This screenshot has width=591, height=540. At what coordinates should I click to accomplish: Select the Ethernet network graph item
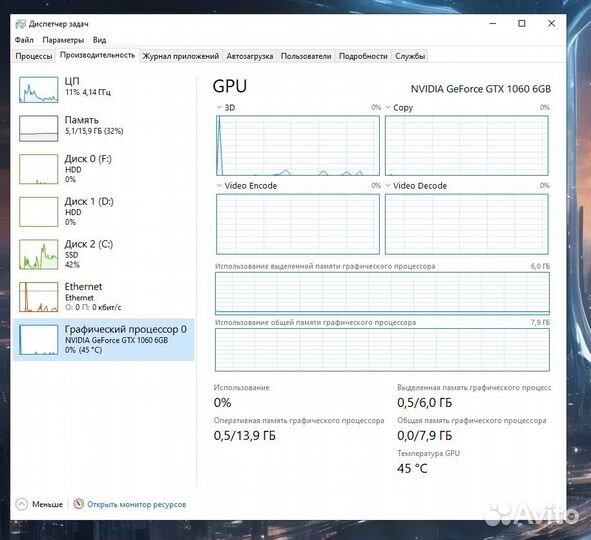[104, 297]
